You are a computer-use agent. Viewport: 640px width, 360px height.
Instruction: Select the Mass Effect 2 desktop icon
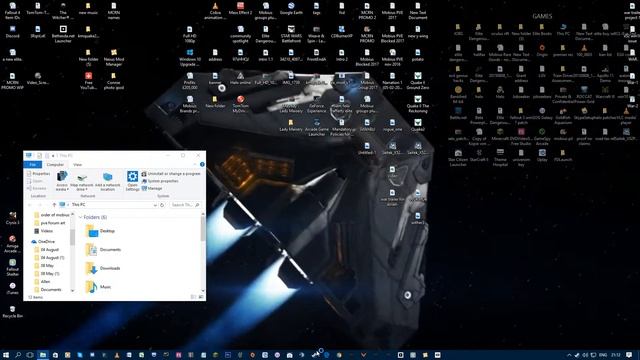(240, 9)
